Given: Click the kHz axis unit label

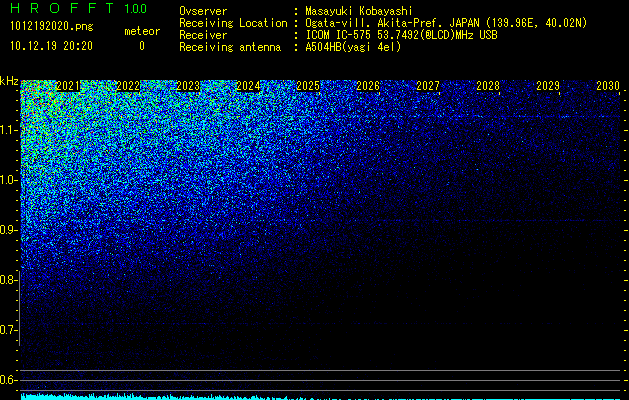Looking at the screenshot, I should [9, 81].
